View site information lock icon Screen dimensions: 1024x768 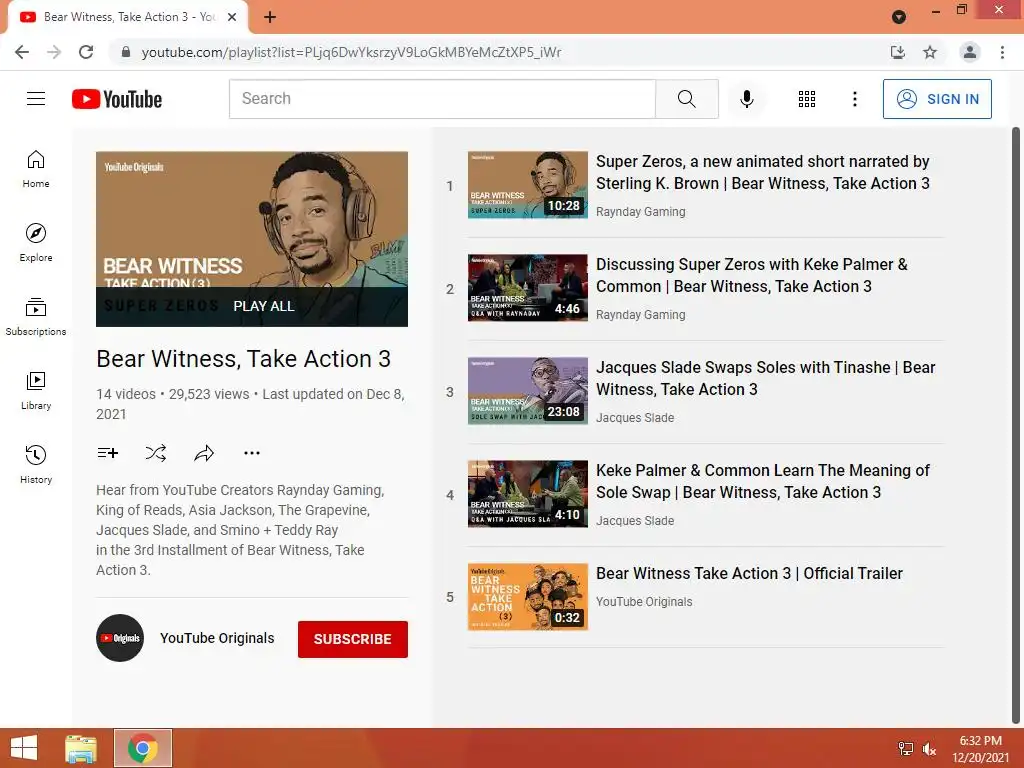126,52
